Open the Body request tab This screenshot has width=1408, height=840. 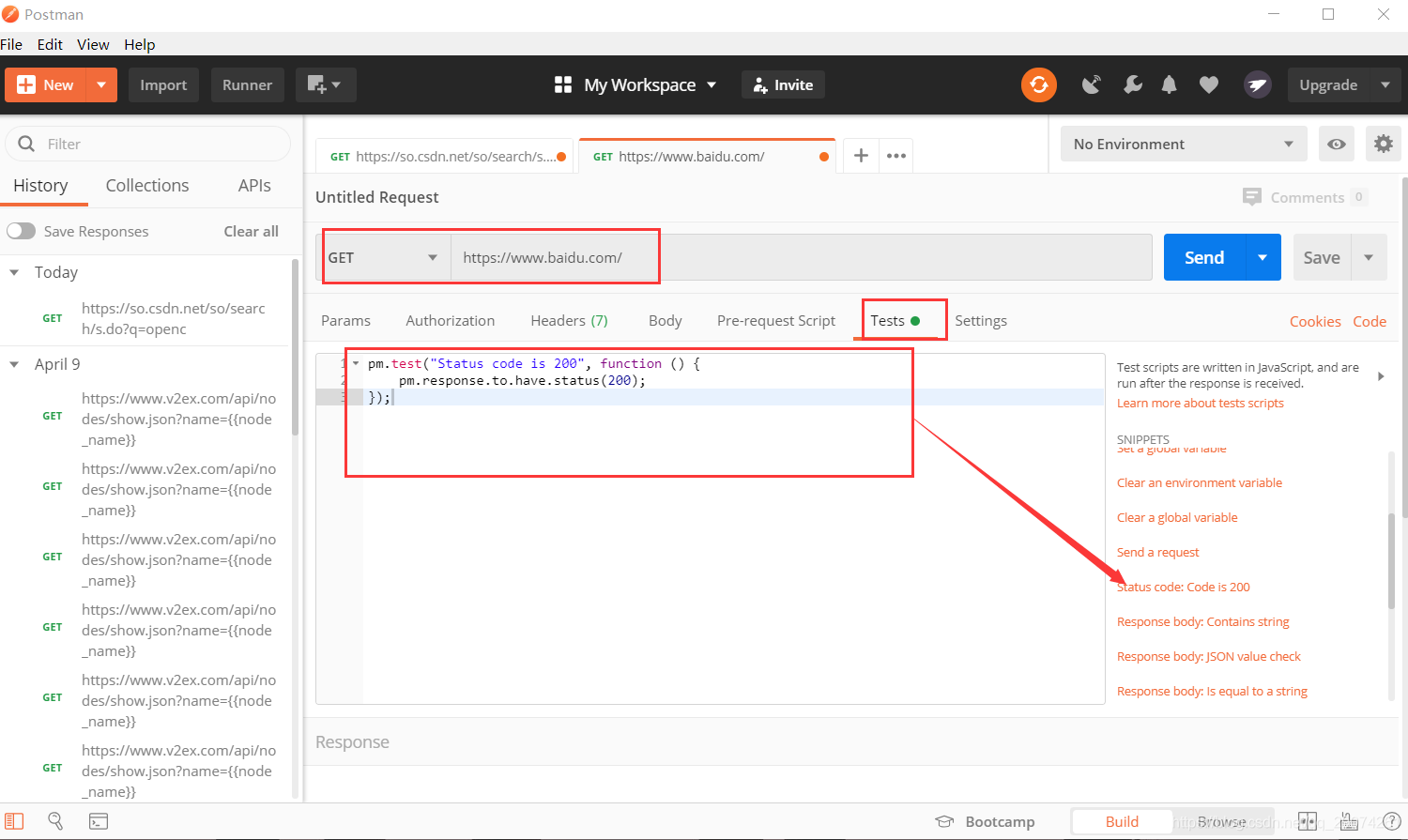click(x=666, y=320)
